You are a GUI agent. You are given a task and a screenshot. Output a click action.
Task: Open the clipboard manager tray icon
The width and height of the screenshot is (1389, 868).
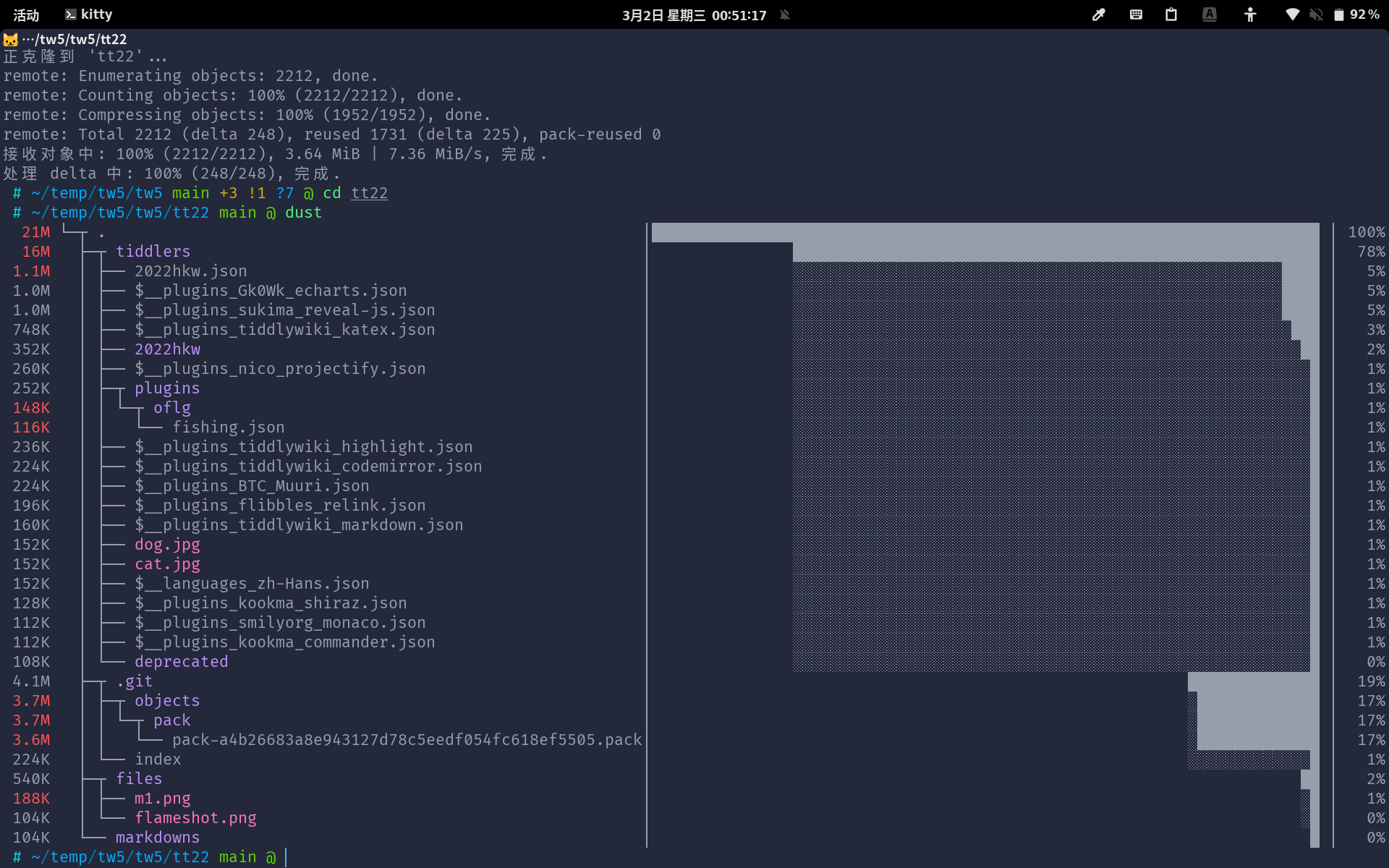click(x=1171, y=14)
